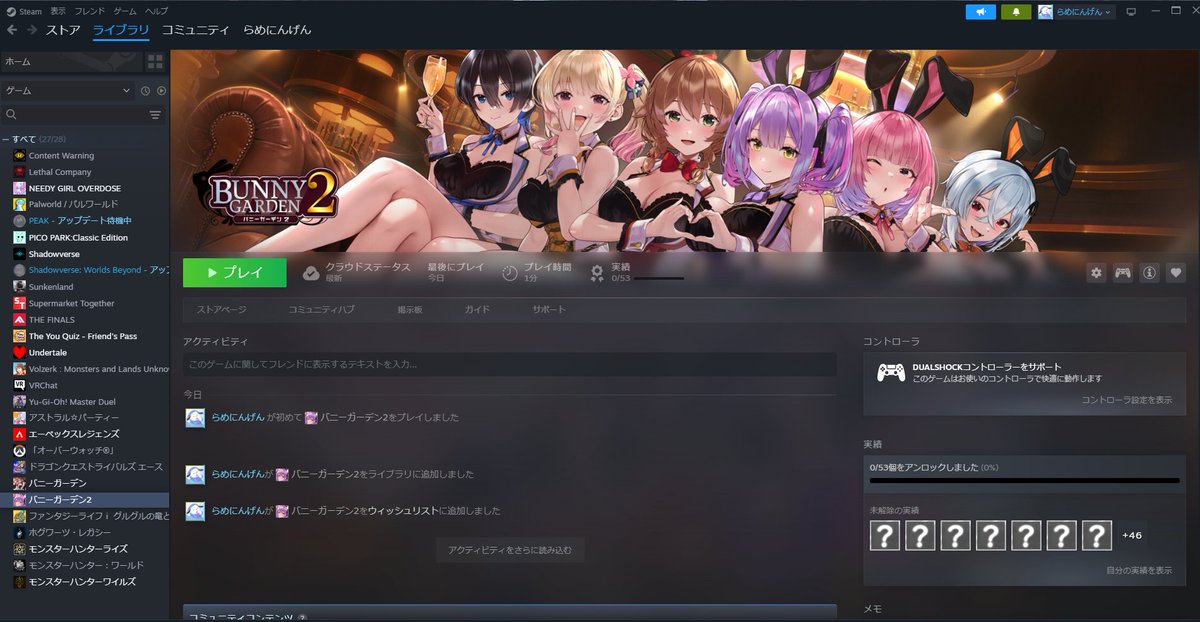Click the activity text input field
This screenshot has width=1200, height=622.
(x=510, y=364)
